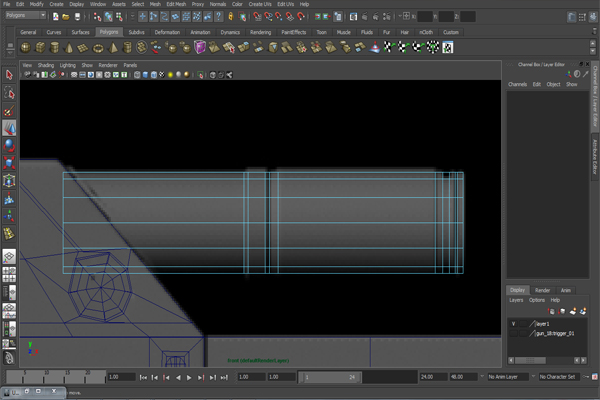Click the question mark selection mask icon
600x400 pixels.
(218, 16)
